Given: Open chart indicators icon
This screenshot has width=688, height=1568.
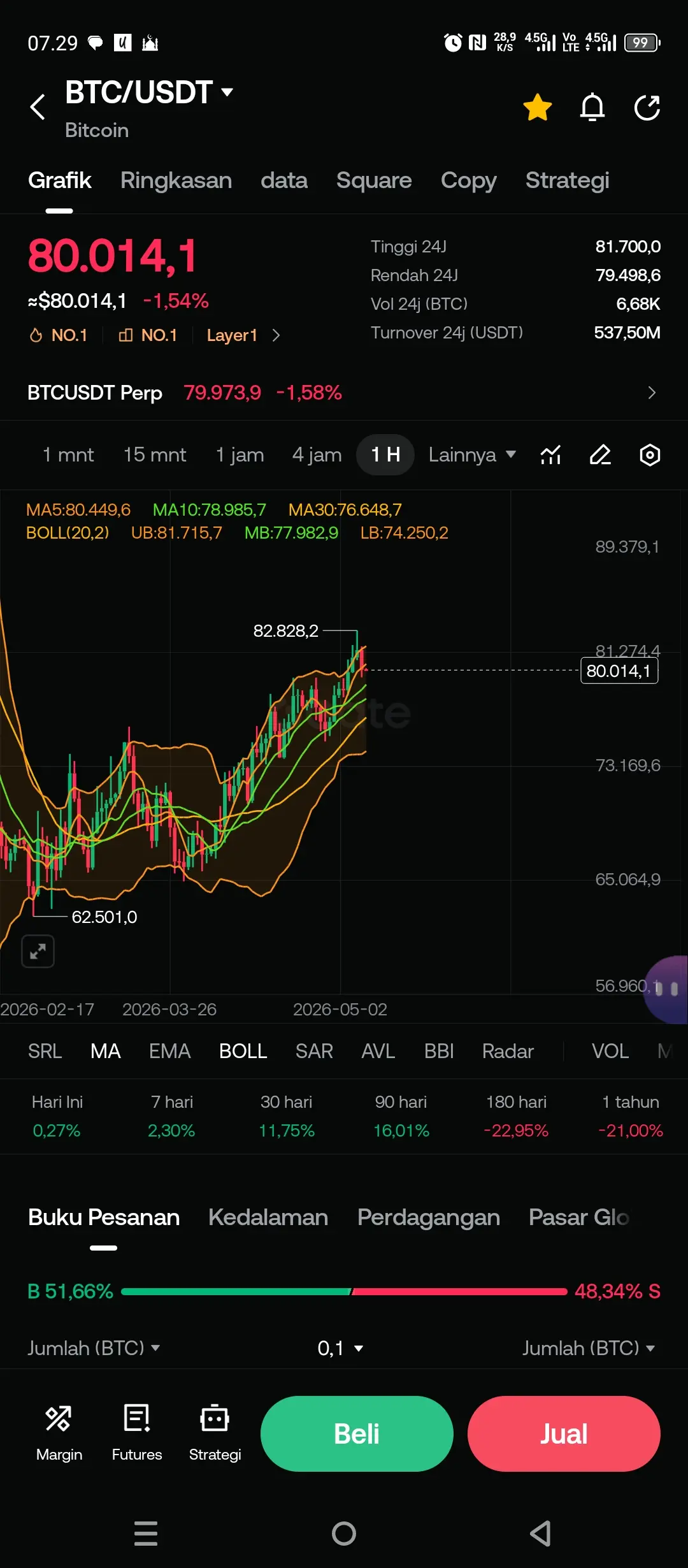Looking at the screenshot, I should coord(550,455).
